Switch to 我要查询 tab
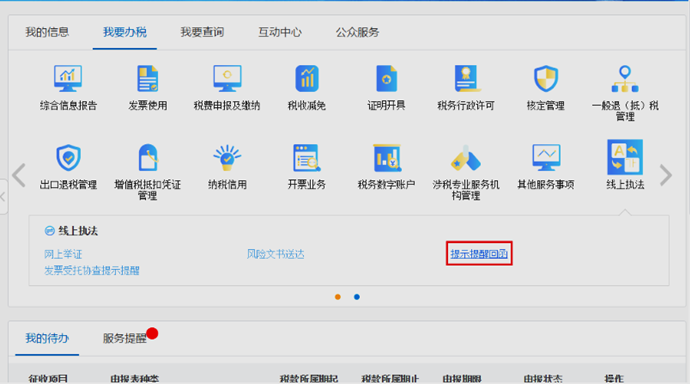The width and height of the screenshot is (690, 384). click(x=202, y=32)
